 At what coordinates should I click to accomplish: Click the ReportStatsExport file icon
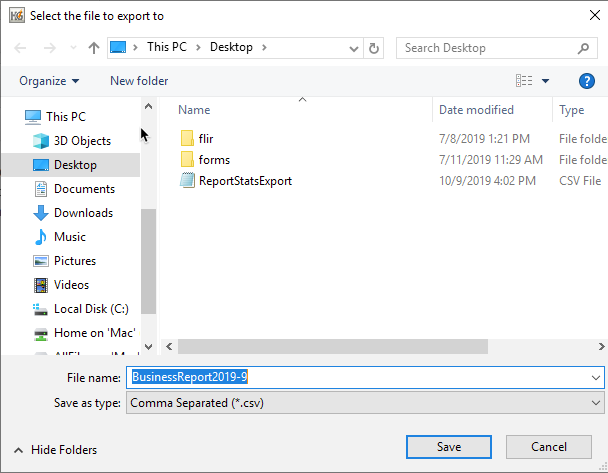coord(187,180)
